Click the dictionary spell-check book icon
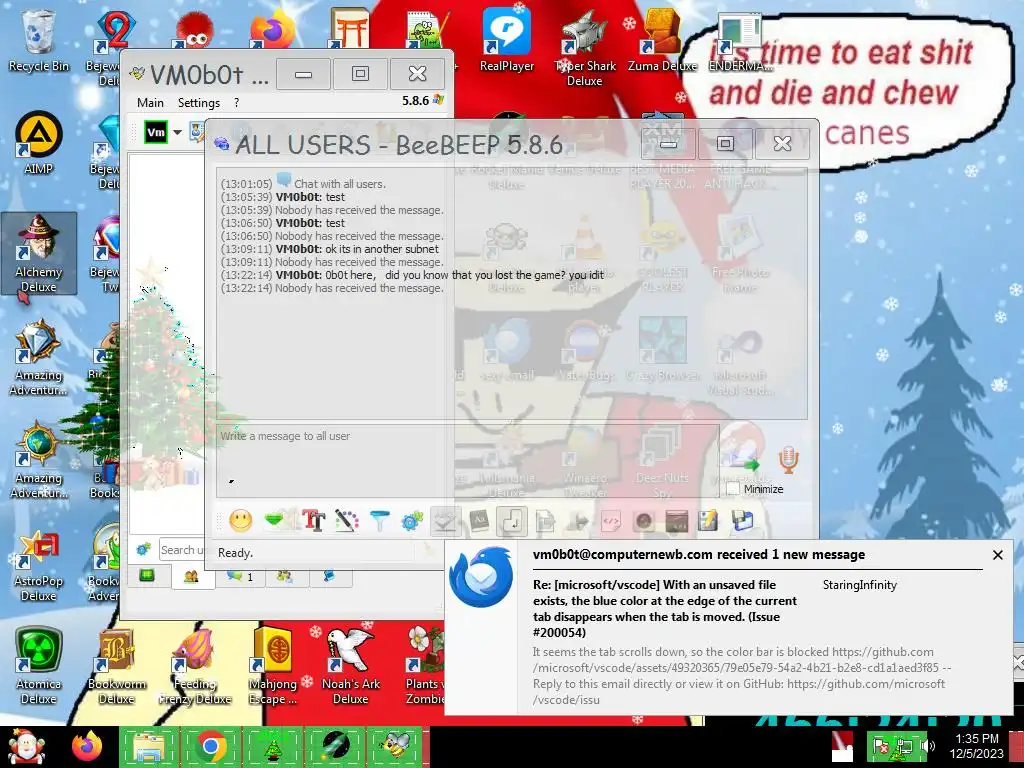1024x768 pixels. pyautogui.click(x=479, y=521)
